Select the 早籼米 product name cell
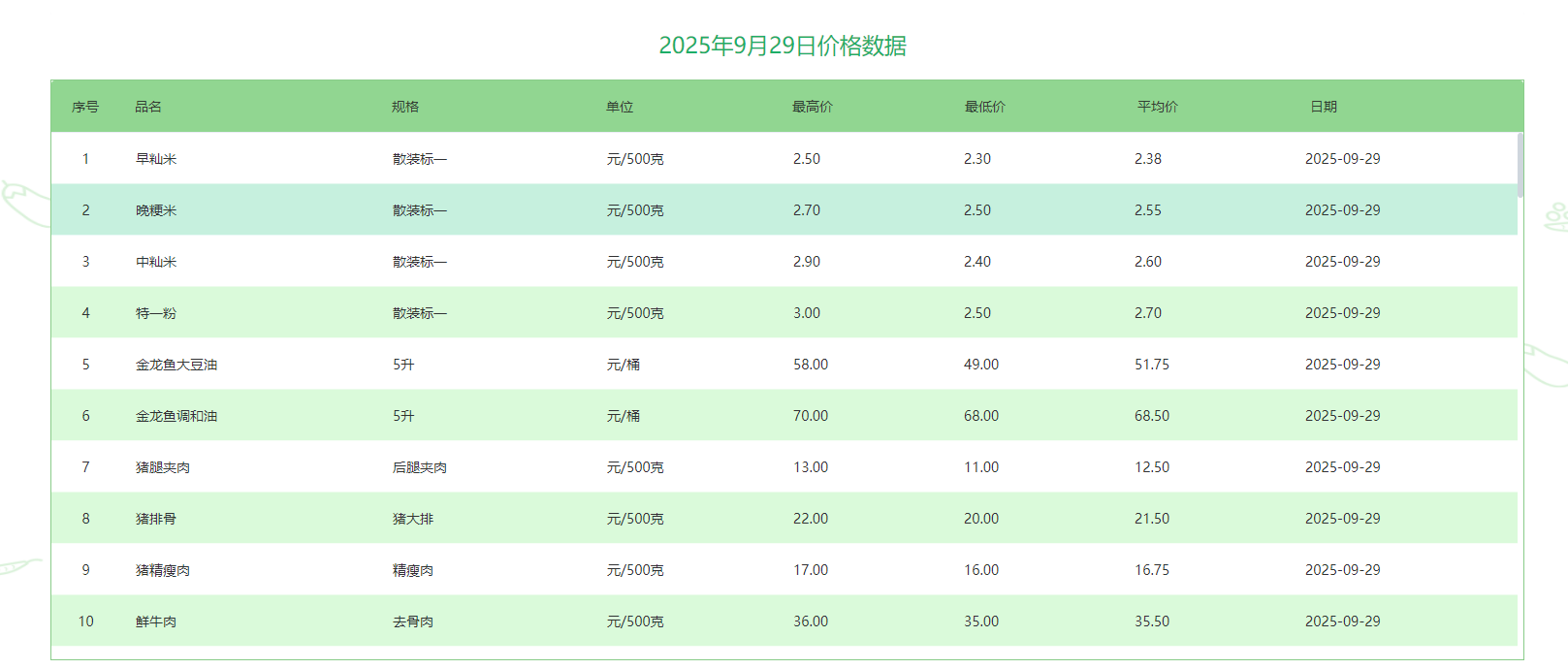This screenshot has width=1568, height=669. [156, 159]
